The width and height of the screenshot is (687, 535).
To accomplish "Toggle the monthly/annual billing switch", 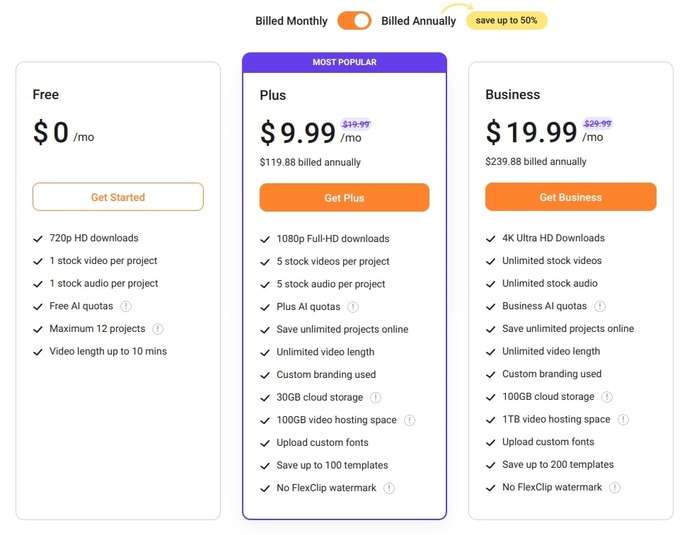I will 354,21.
